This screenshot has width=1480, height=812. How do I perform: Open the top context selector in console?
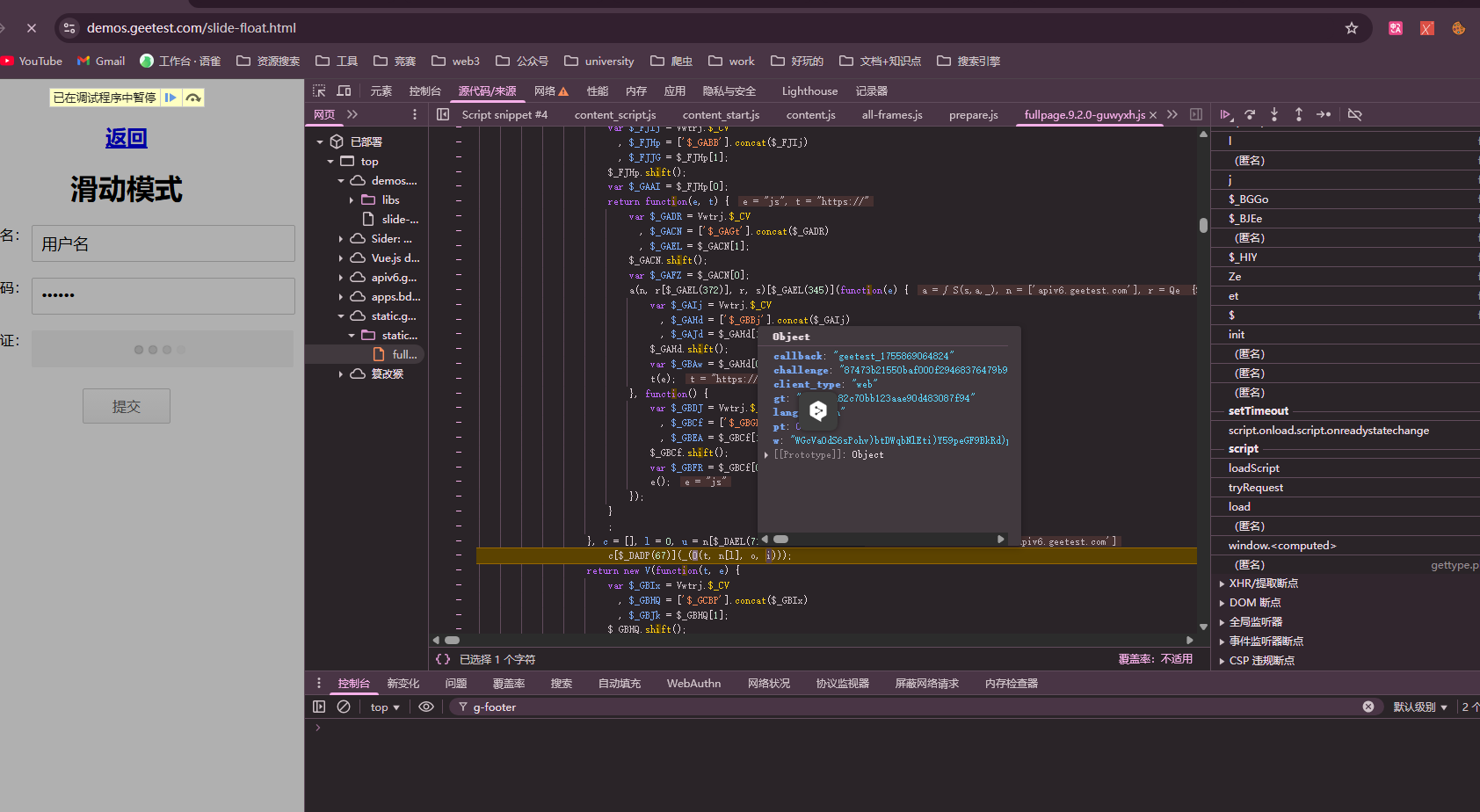(385, 707)
